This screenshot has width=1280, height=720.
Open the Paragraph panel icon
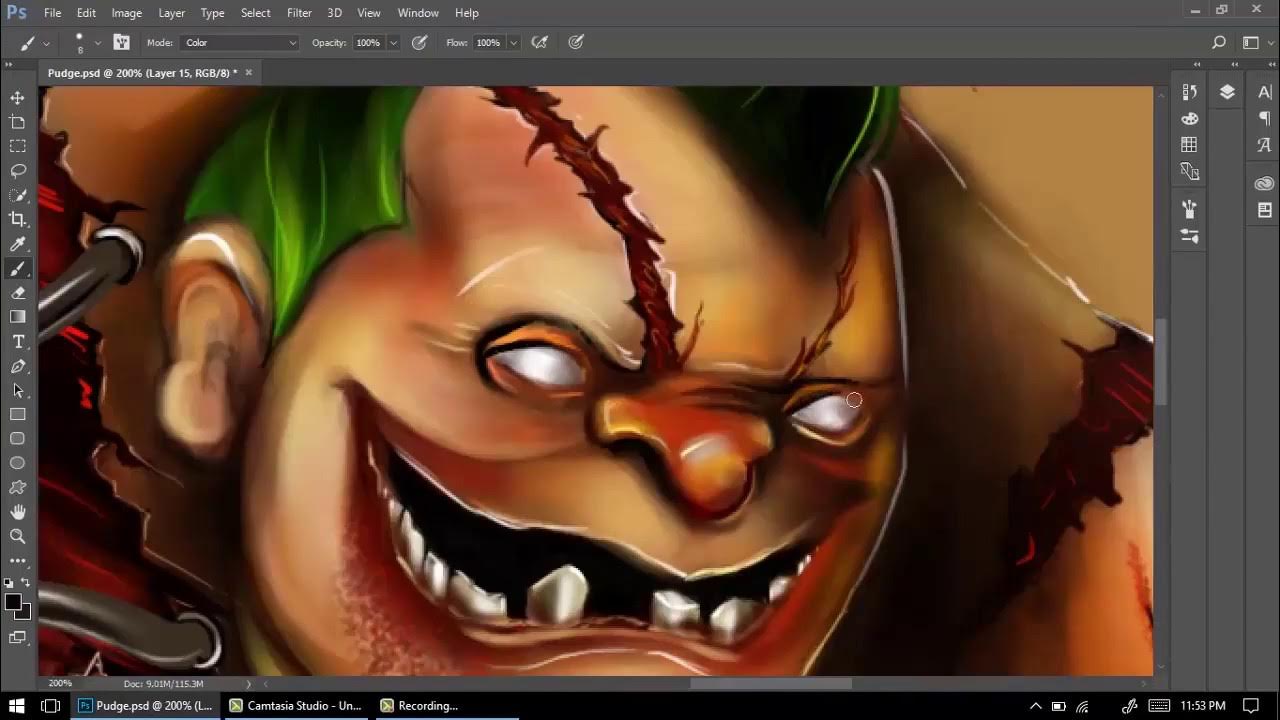(x=1265, y=118)
